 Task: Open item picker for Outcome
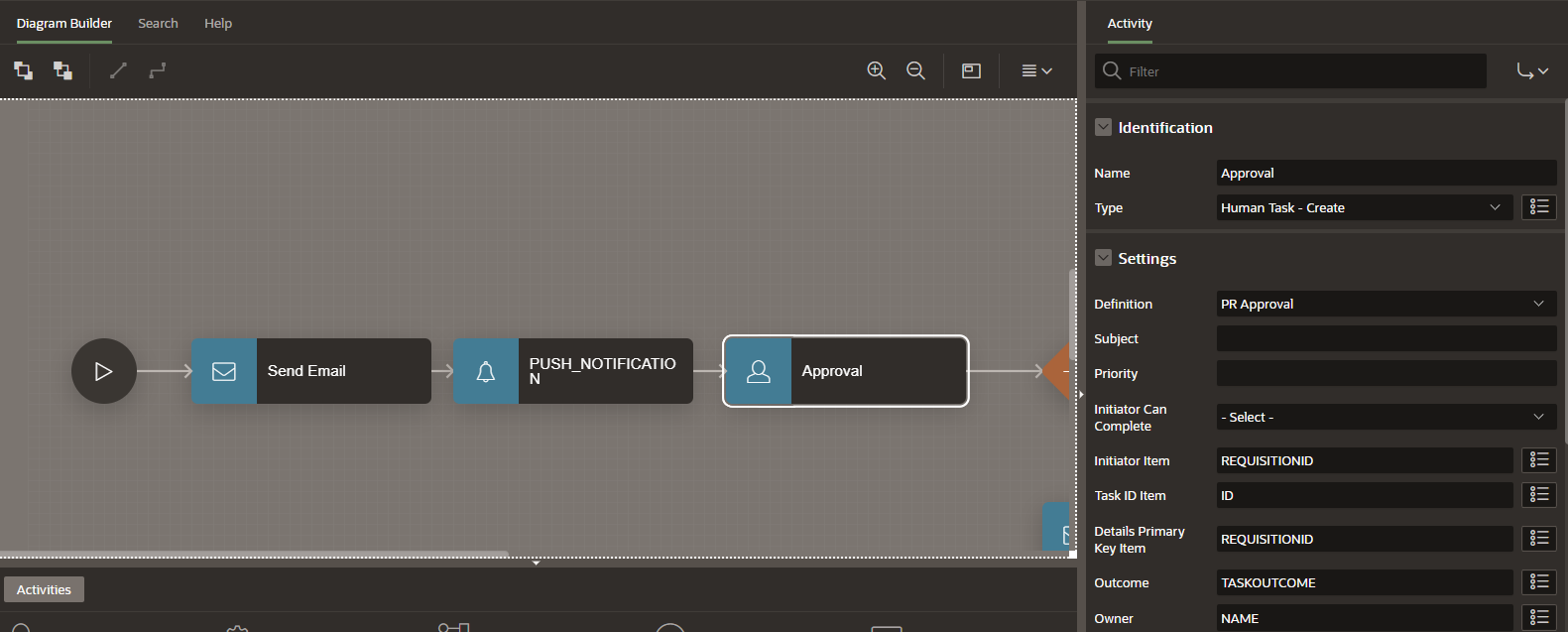(x=1539, y=582)
